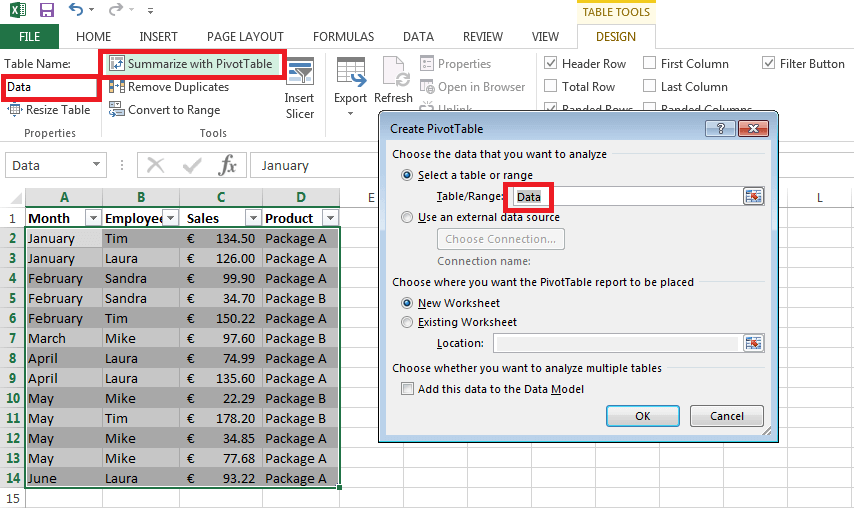
Task: Choose Use an external data source
Action: pos(406,217)
